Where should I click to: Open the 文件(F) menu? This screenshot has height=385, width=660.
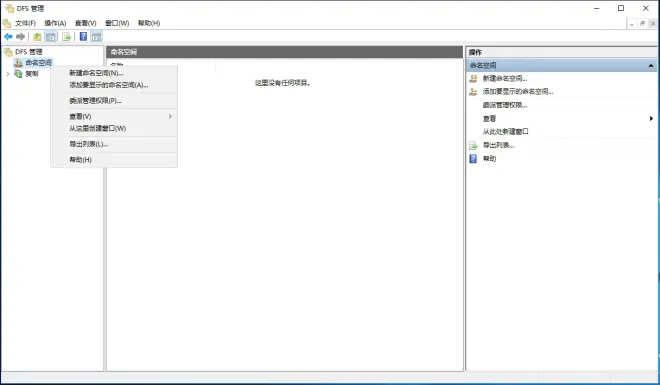tap(26, 23)
